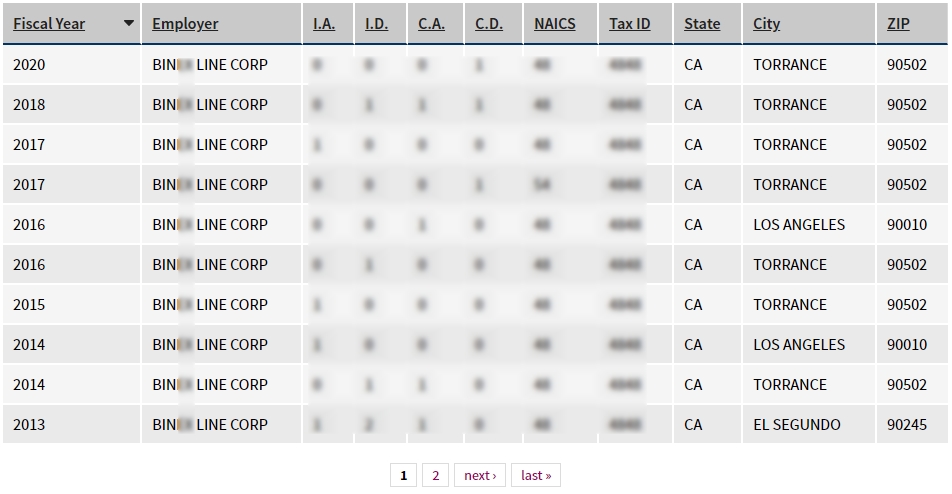Sort table by Tax ID column
The height and width of the screenshot is (494, 952).
click(x=630, y=24)
